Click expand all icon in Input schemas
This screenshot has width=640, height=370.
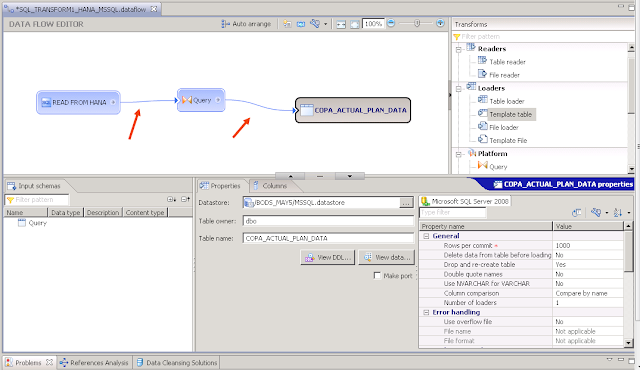(x=171, y=199)
